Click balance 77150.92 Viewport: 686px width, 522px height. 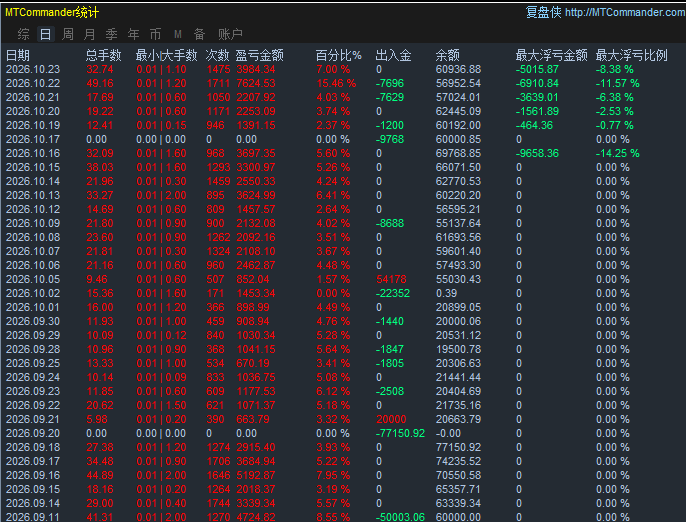(x=458, y=447)
